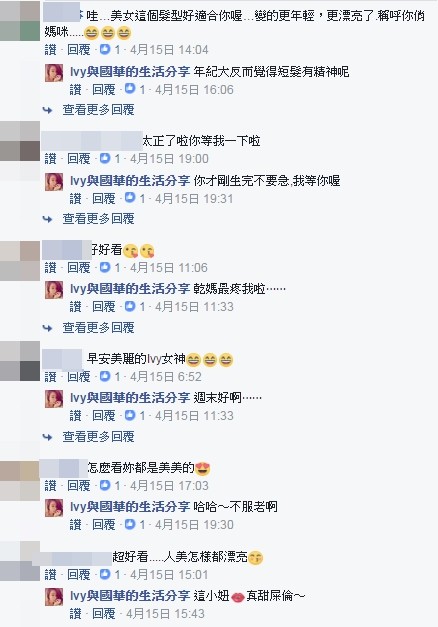Like the 這小妞真甜屎倫 reply with 讚
Screen dimensions: 438x627
click(75, 613)
